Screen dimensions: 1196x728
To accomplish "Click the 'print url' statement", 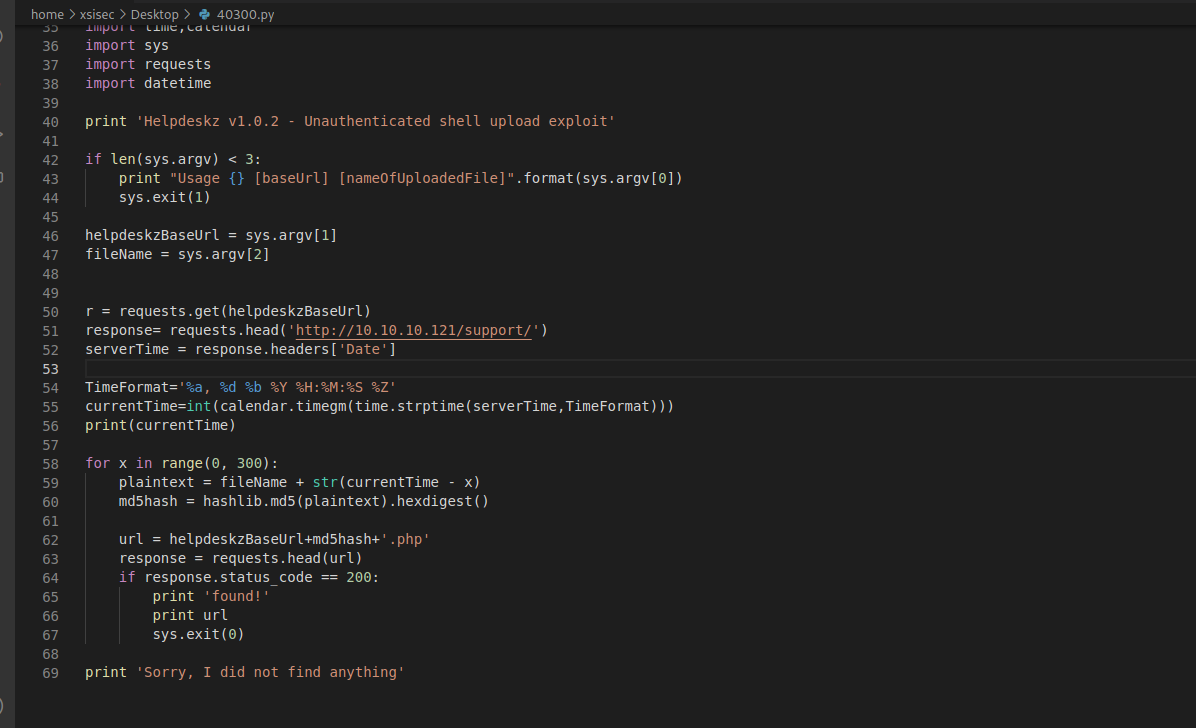I will (x=190, y=615).
